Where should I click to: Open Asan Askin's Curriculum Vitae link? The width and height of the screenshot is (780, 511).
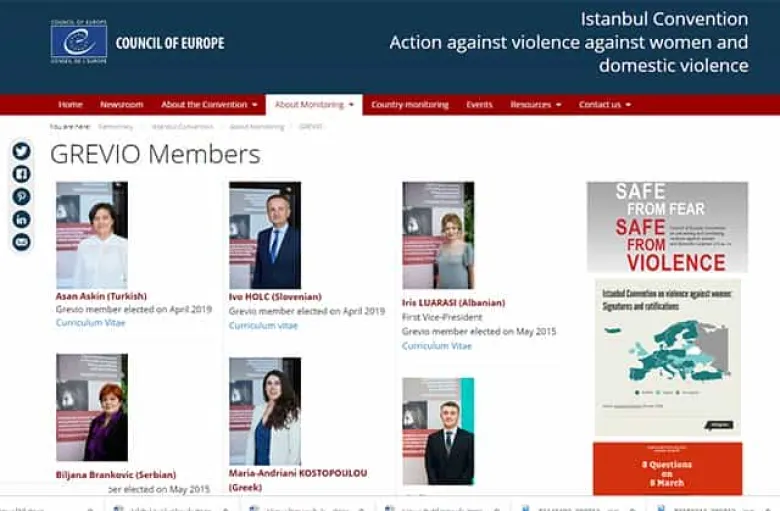point(90,323)
